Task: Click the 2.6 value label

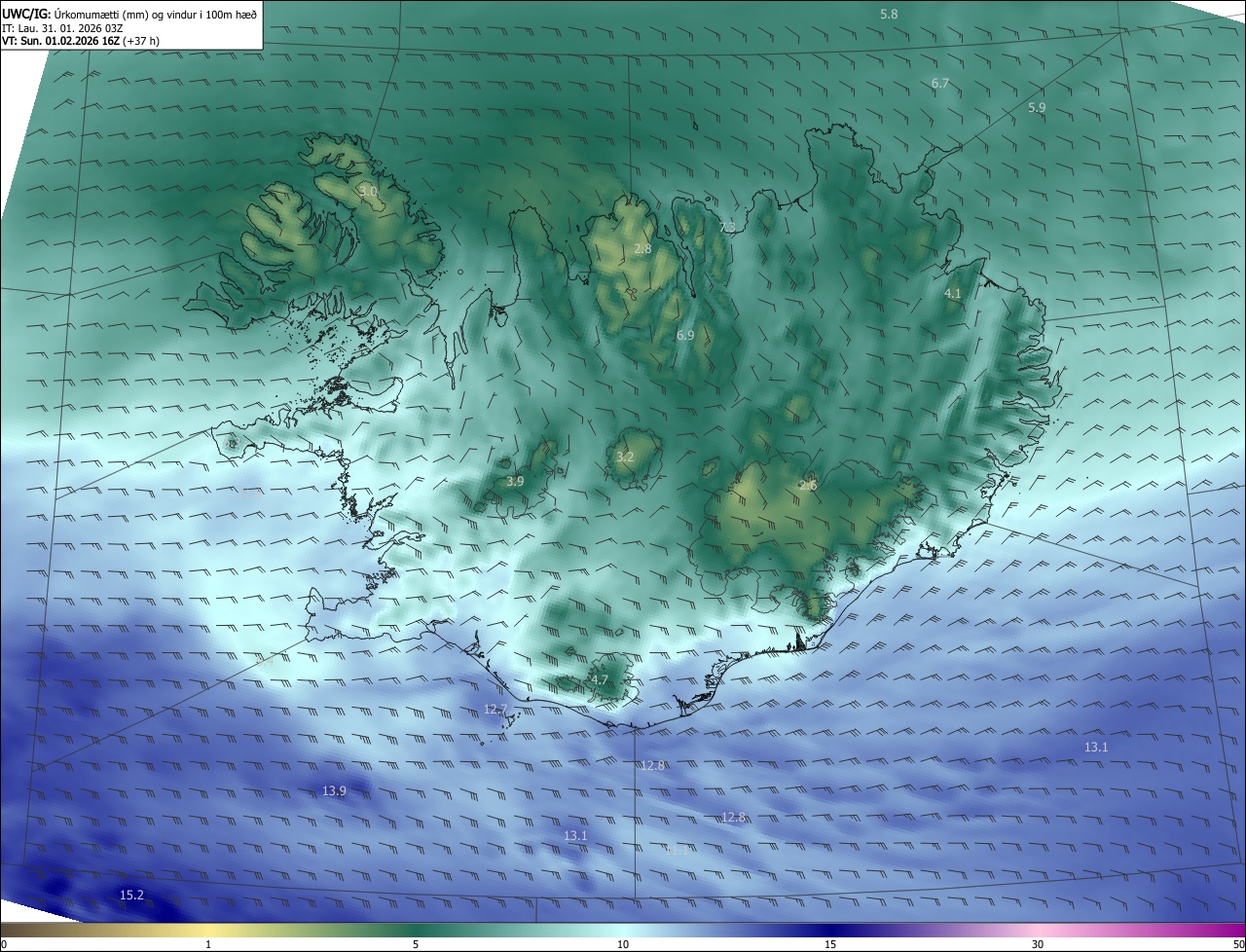Action: (808, 485)
